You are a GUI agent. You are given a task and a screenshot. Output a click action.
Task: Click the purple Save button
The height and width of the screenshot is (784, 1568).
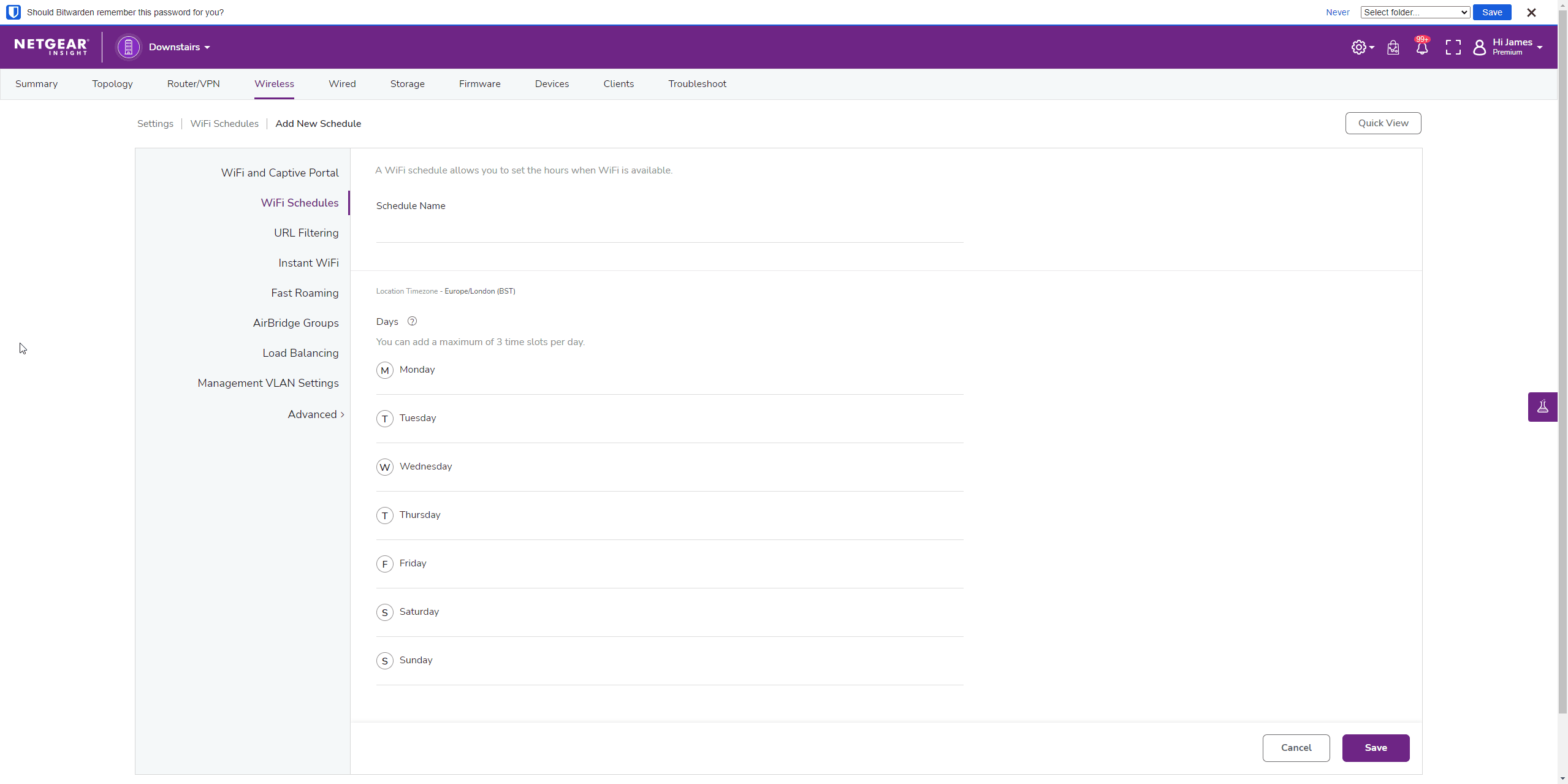[1375, 748]
